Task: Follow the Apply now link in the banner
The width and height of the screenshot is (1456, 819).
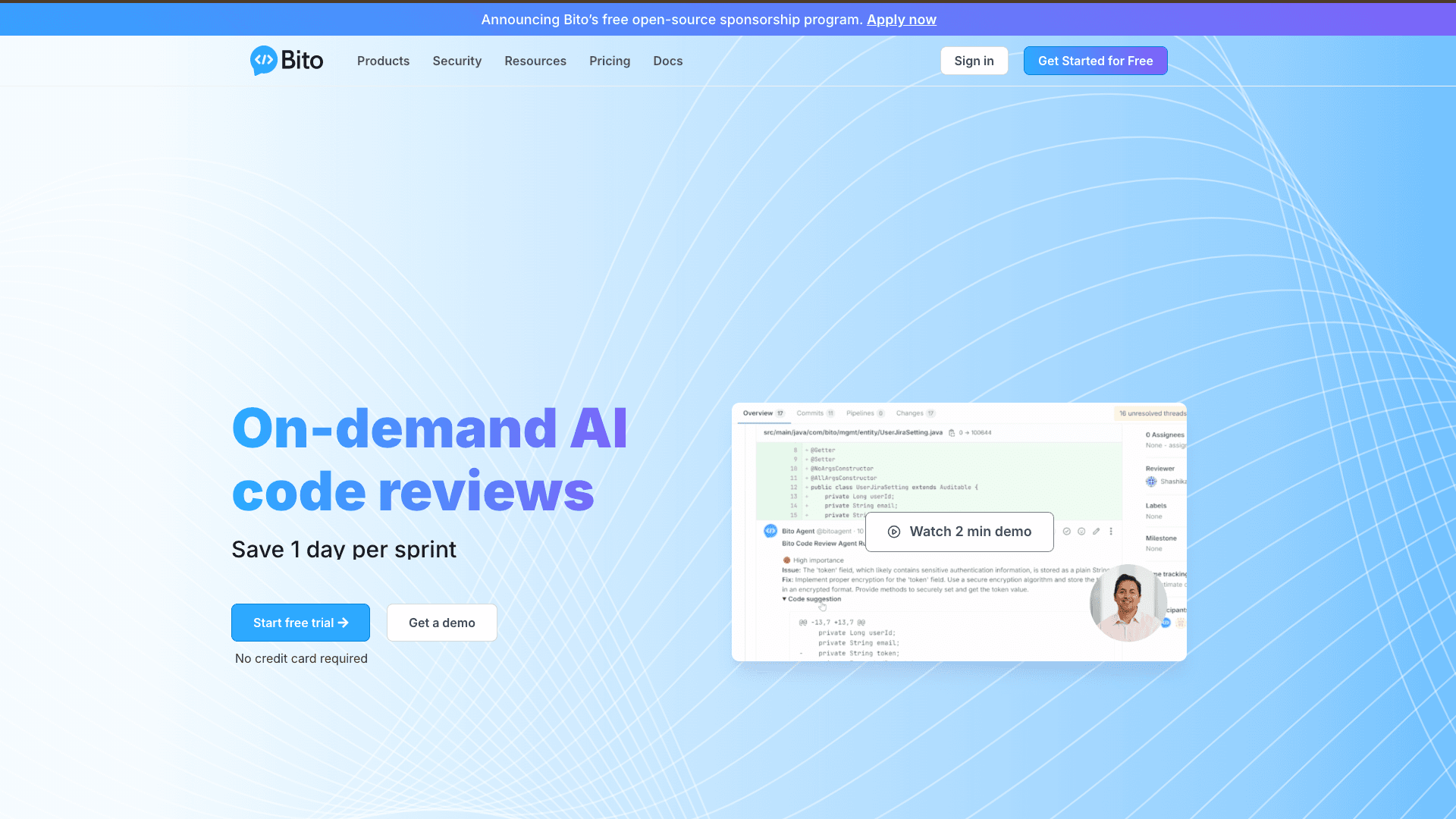Action: click(902, 19)
